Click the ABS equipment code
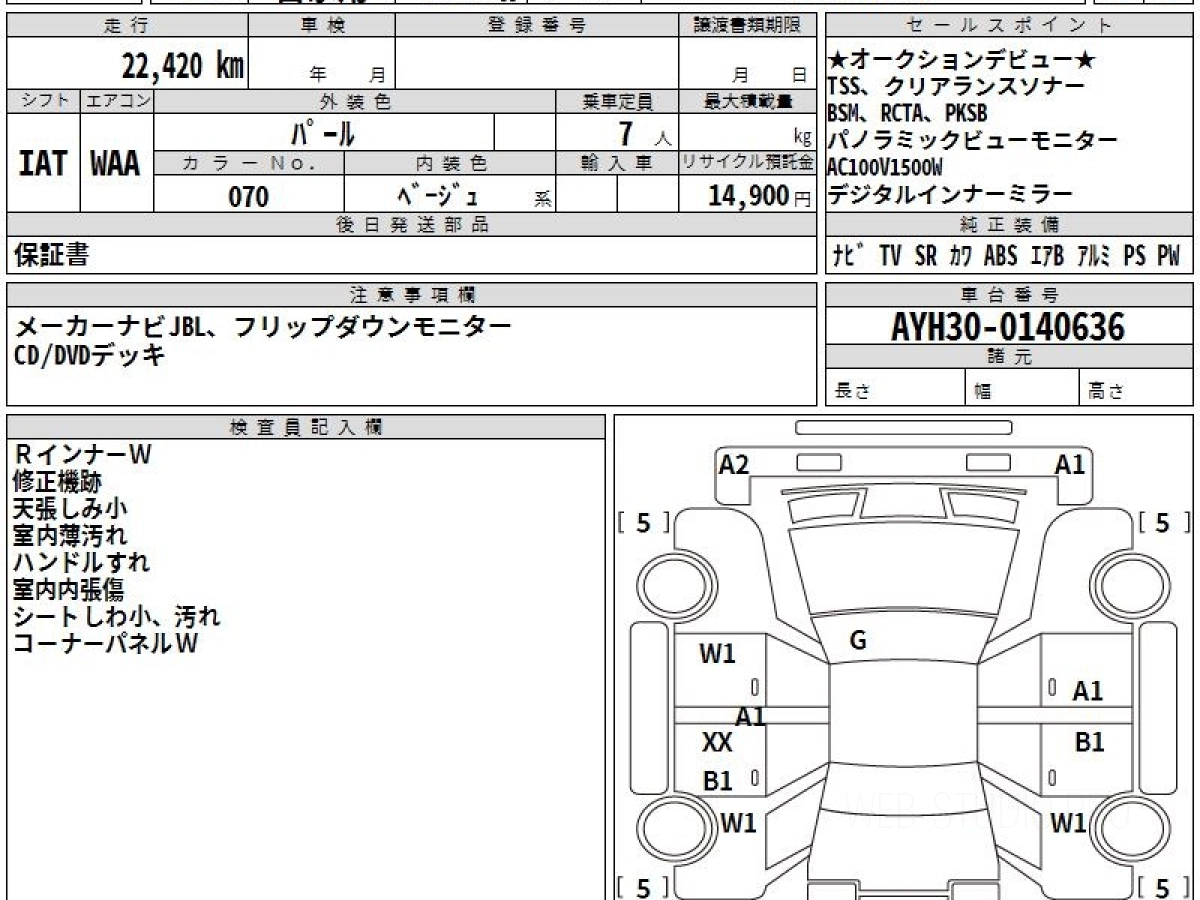This screenshot has height=900, width=1200. pyautogui.click(x=1000, y=257)
